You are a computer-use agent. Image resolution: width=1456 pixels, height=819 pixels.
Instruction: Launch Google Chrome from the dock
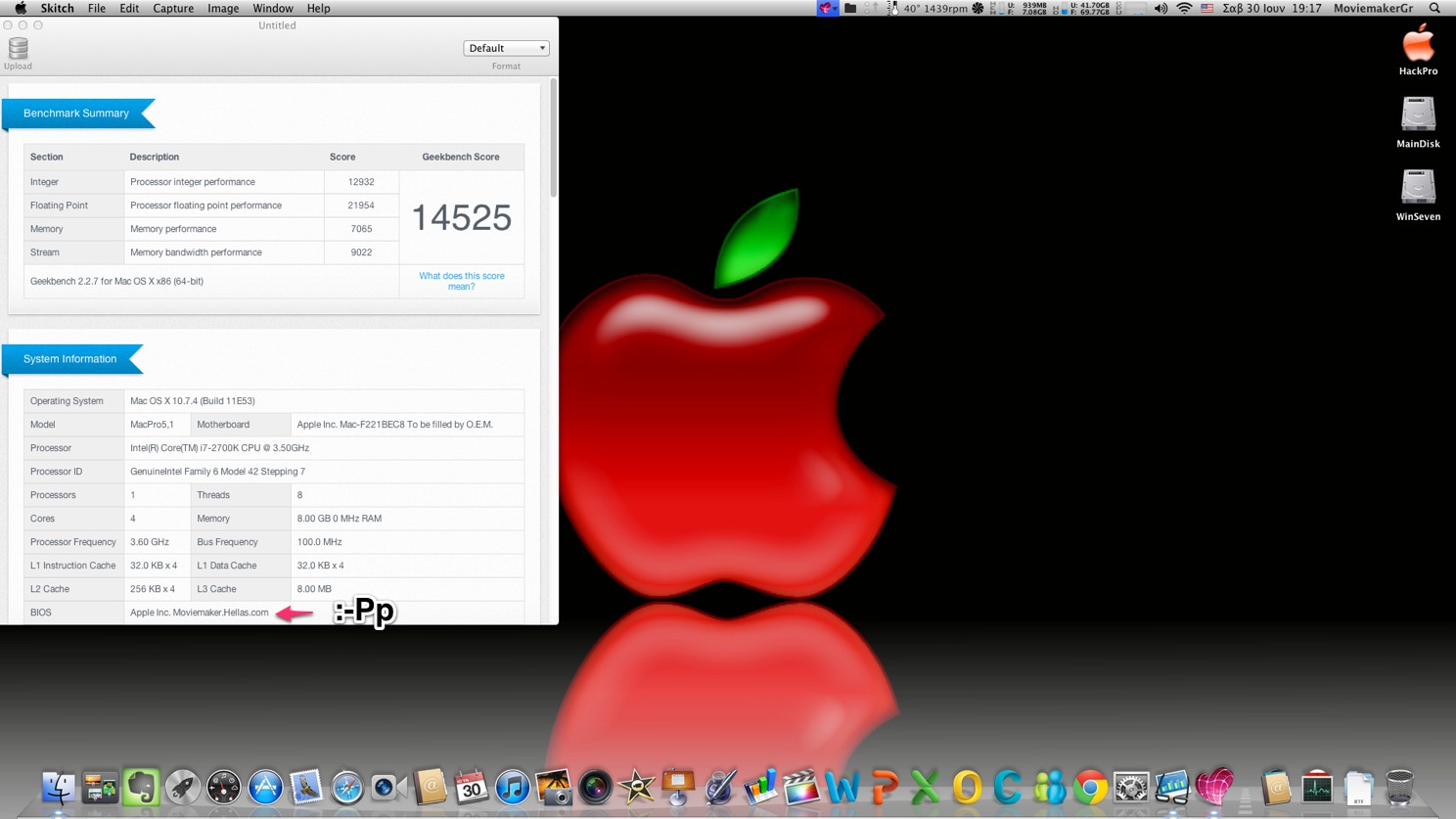click(x=1090, y=787)
